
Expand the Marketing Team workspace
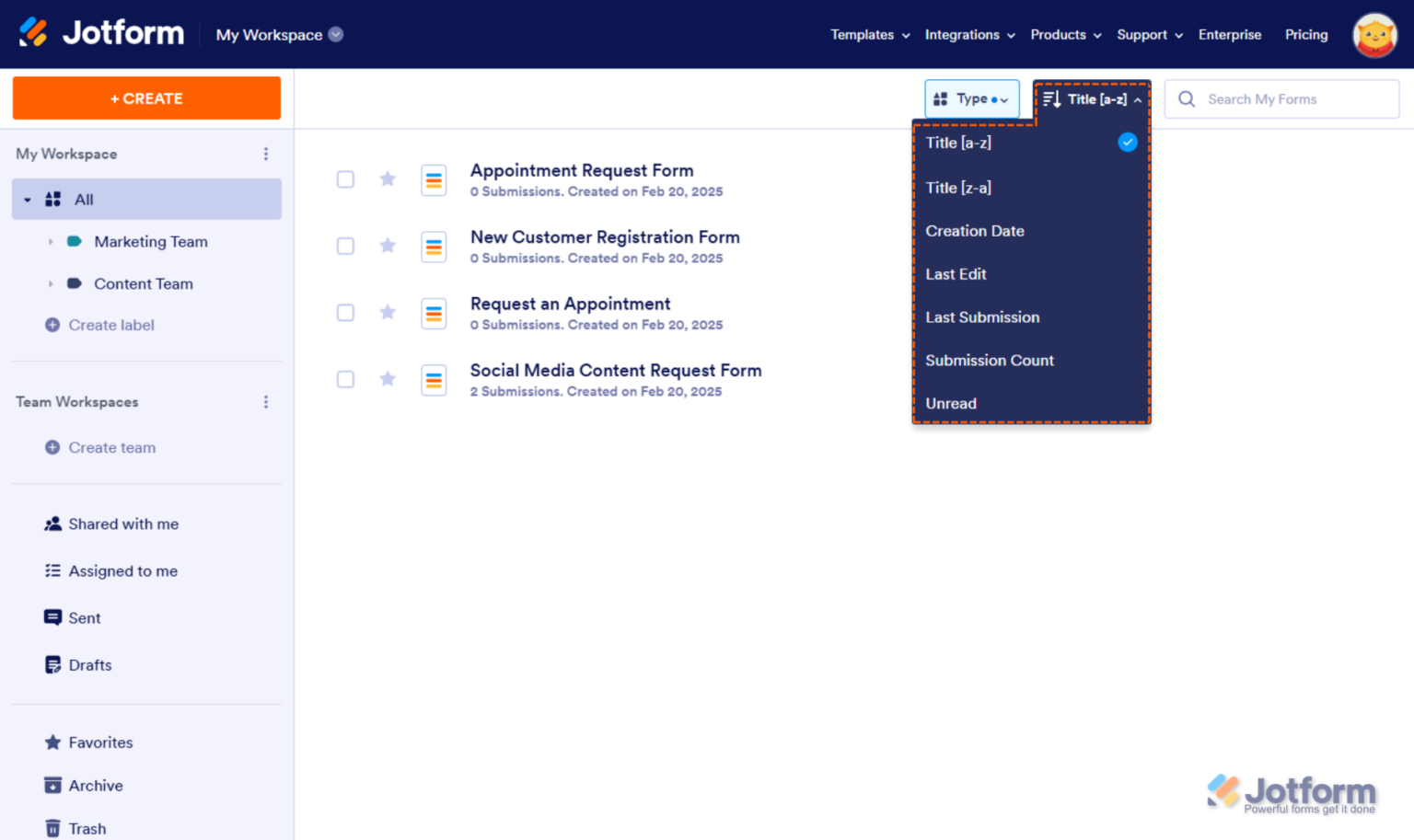point(50,241)
